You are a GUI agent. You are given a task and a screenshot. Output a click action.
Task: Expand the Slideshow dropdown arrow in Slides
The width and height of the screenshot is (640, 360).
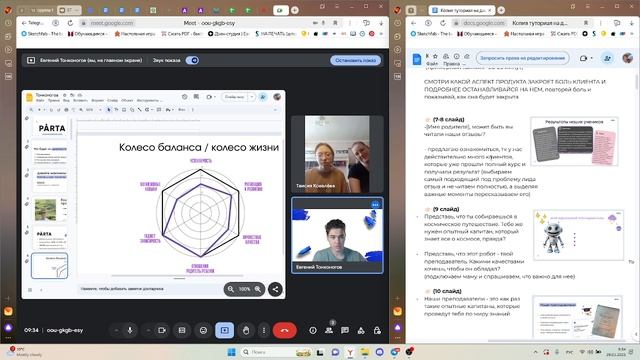click(252, 97)
